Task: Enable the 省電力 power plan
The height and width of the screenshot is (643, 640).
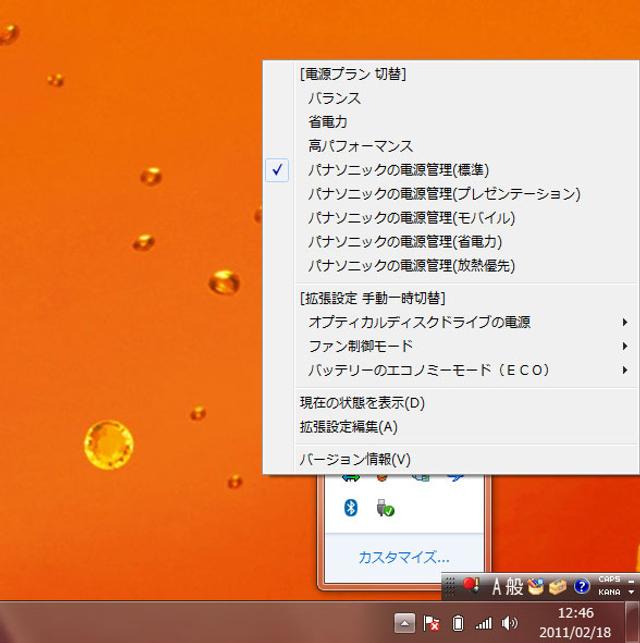Action: tap(328, 122)
